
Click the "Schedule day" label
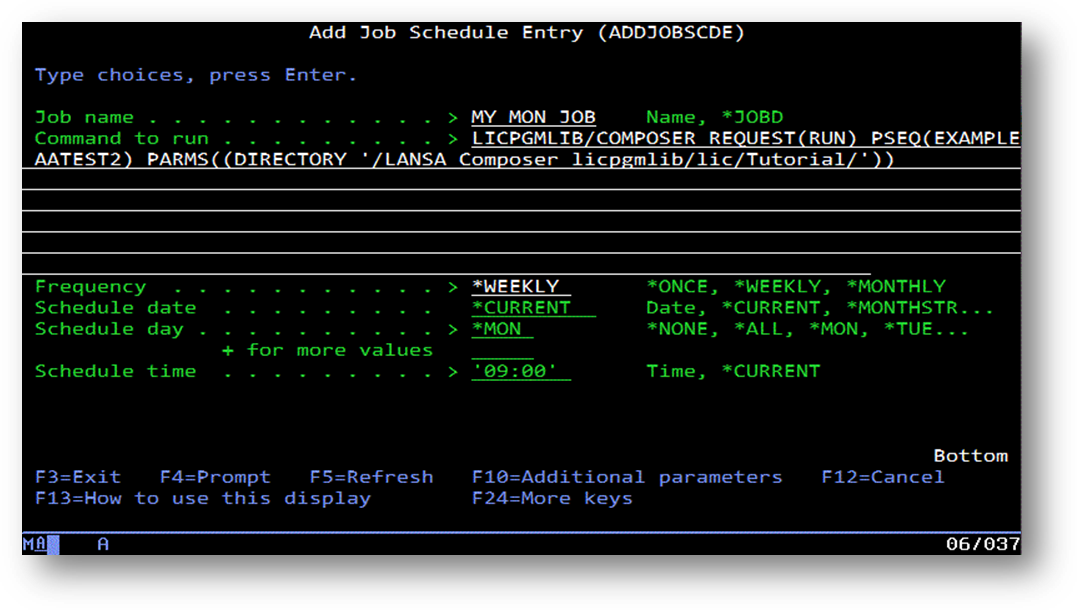click(109, 329)
